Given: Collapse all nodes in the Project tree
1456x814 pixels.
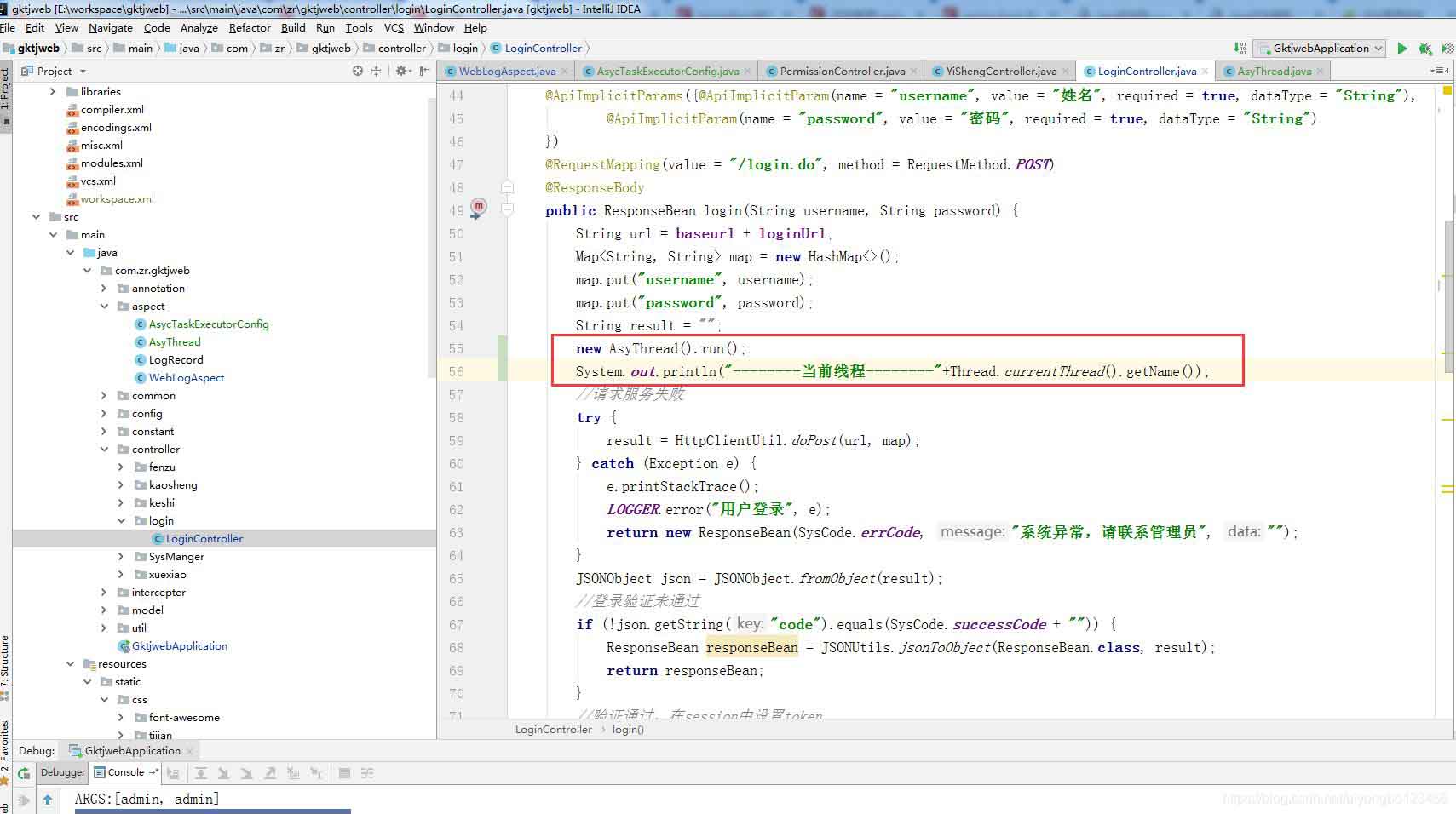Looking at the screenshot, I should [377, 71].
